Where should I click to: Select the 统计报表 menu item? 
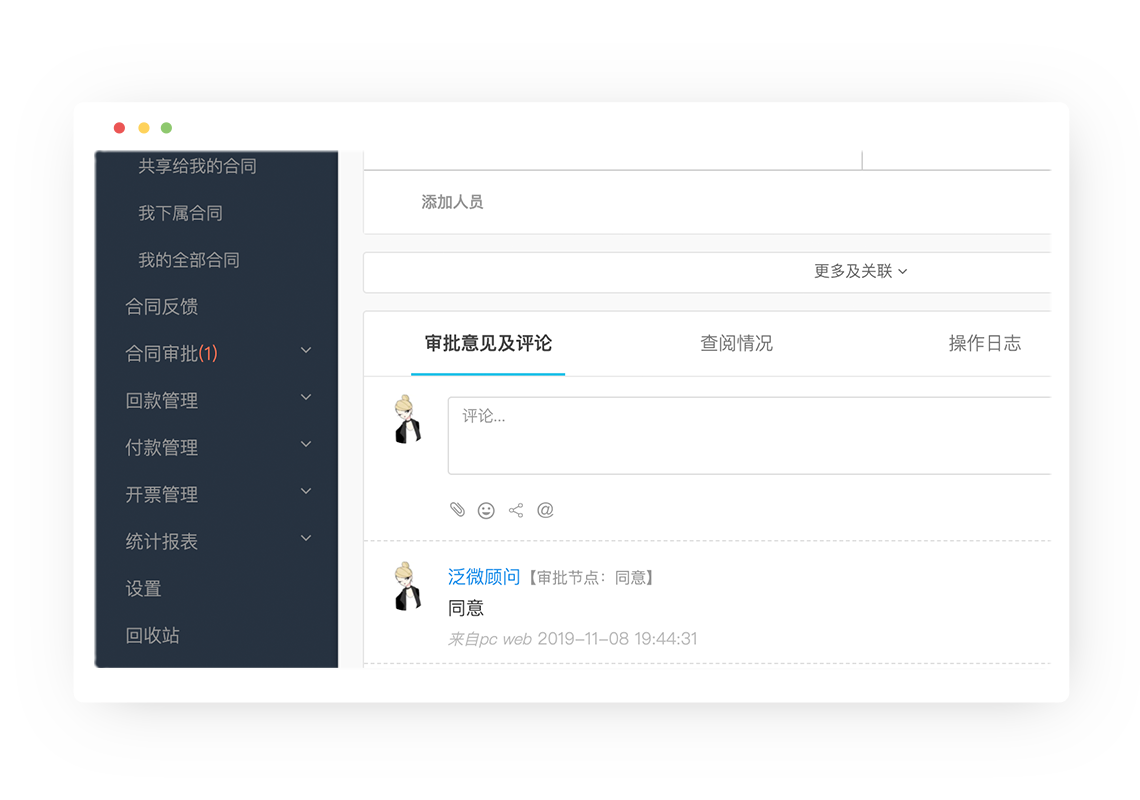pyautogui.click(x=161, y=541)
